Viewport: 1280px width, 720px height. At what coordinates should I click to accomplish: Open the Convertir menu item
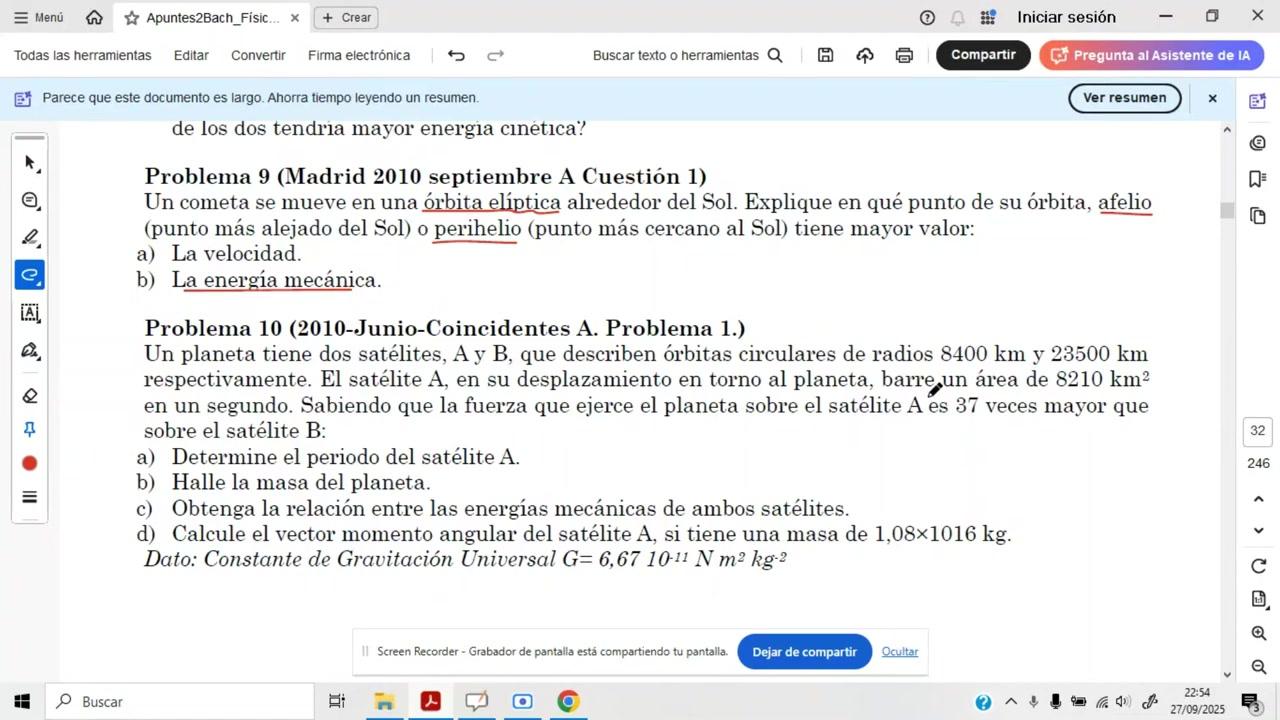pyautogui.click(x=258, y=55)
